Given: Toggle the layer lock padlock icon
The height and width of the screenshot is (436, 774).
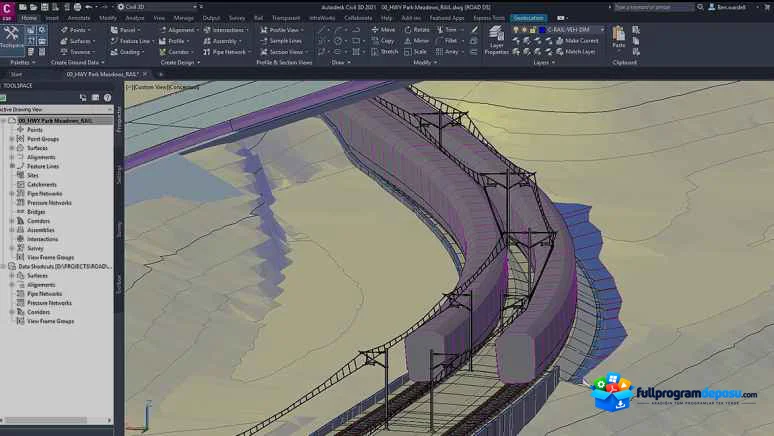Looking at the screenshot, I should 533,30.
